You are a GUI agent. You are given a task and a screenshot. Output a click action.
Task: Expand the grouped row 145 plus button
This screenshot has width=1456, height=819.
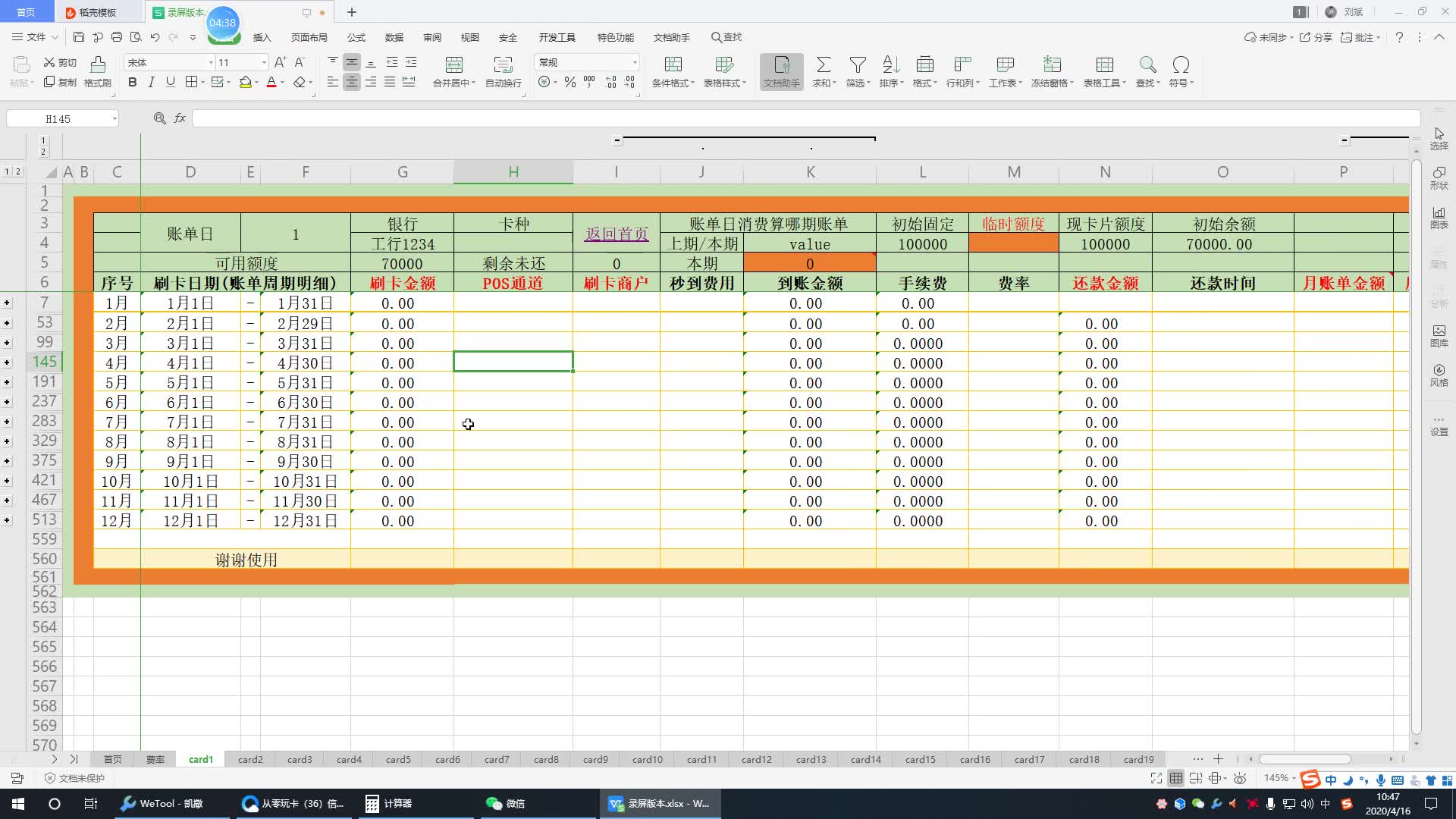7,362
